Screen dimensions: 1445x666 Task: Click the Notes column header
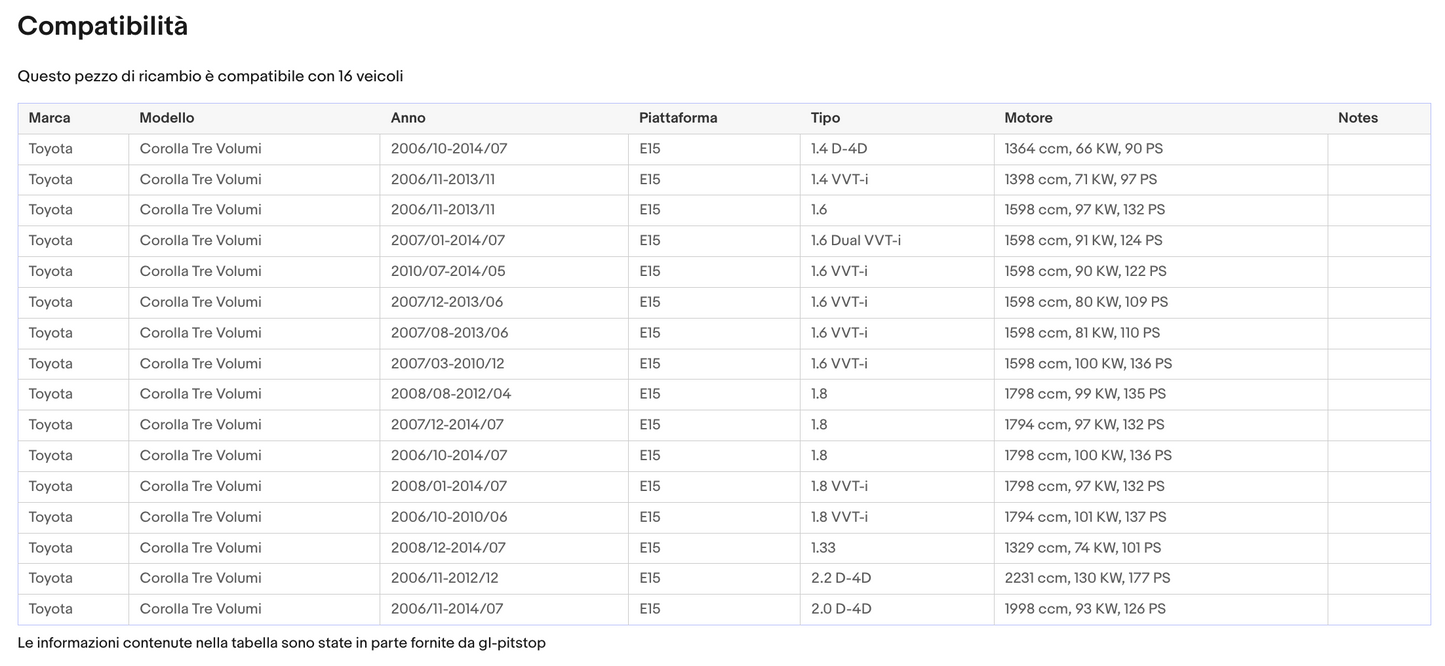(1357, 118)
